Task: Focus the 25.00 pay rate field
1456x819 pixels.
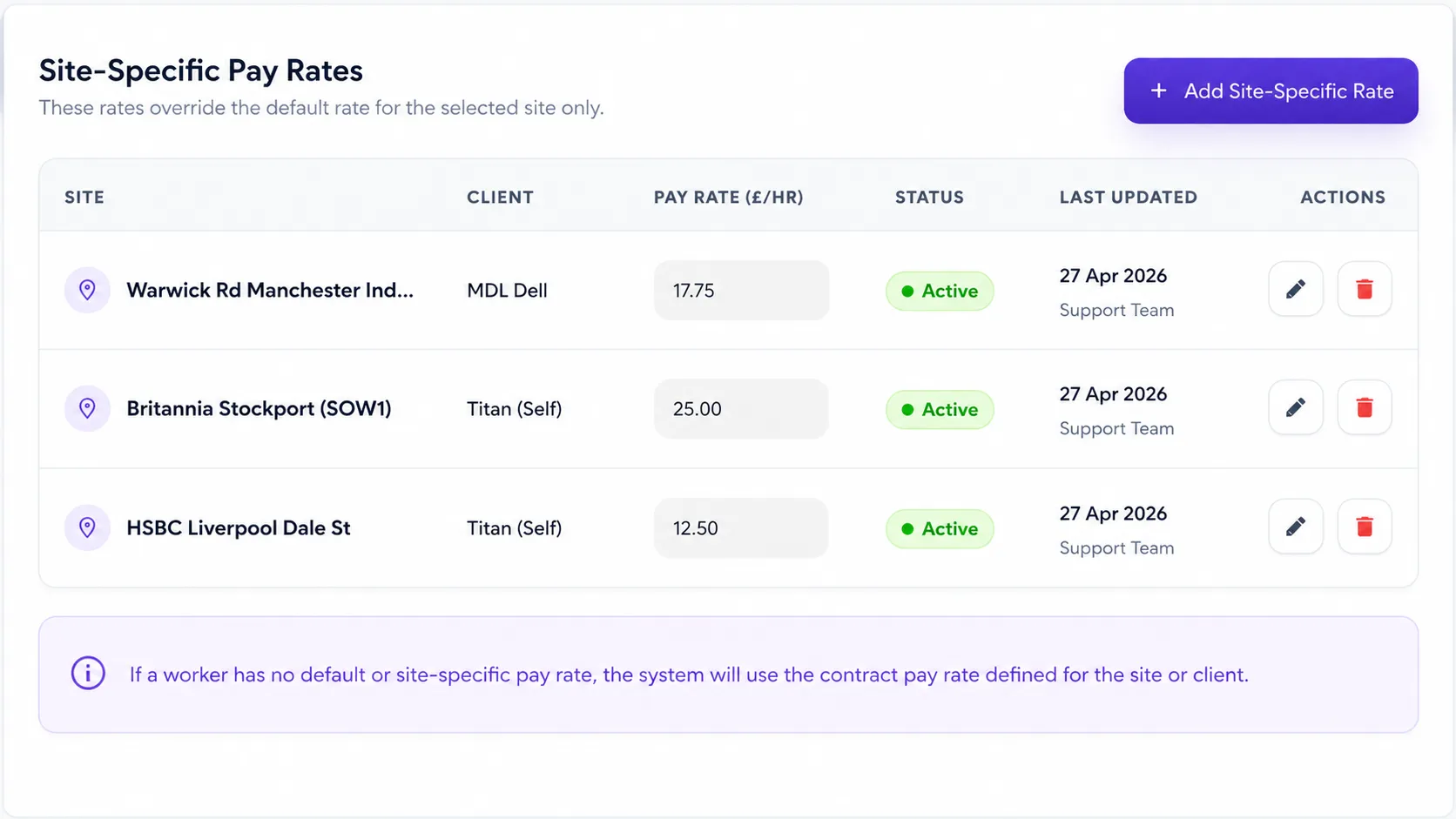Action: [x=741, y=409]
